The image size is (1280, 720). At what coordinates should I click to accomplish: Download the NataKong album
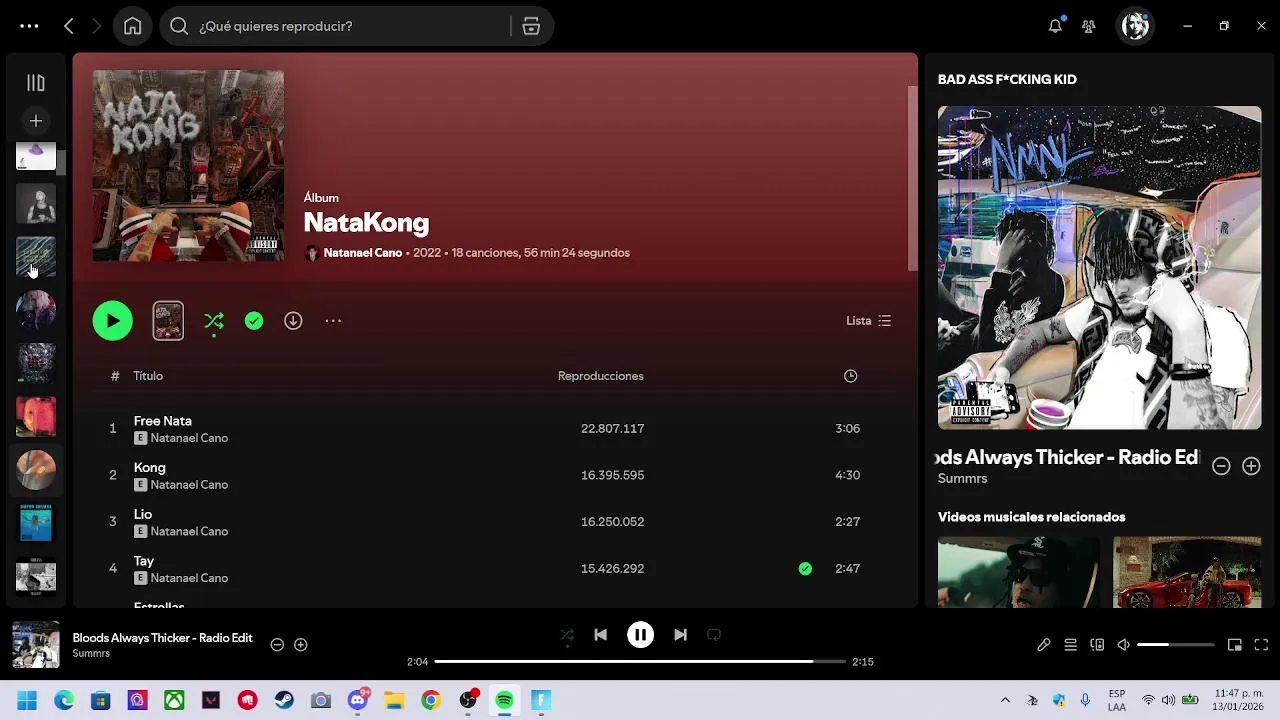293,321
